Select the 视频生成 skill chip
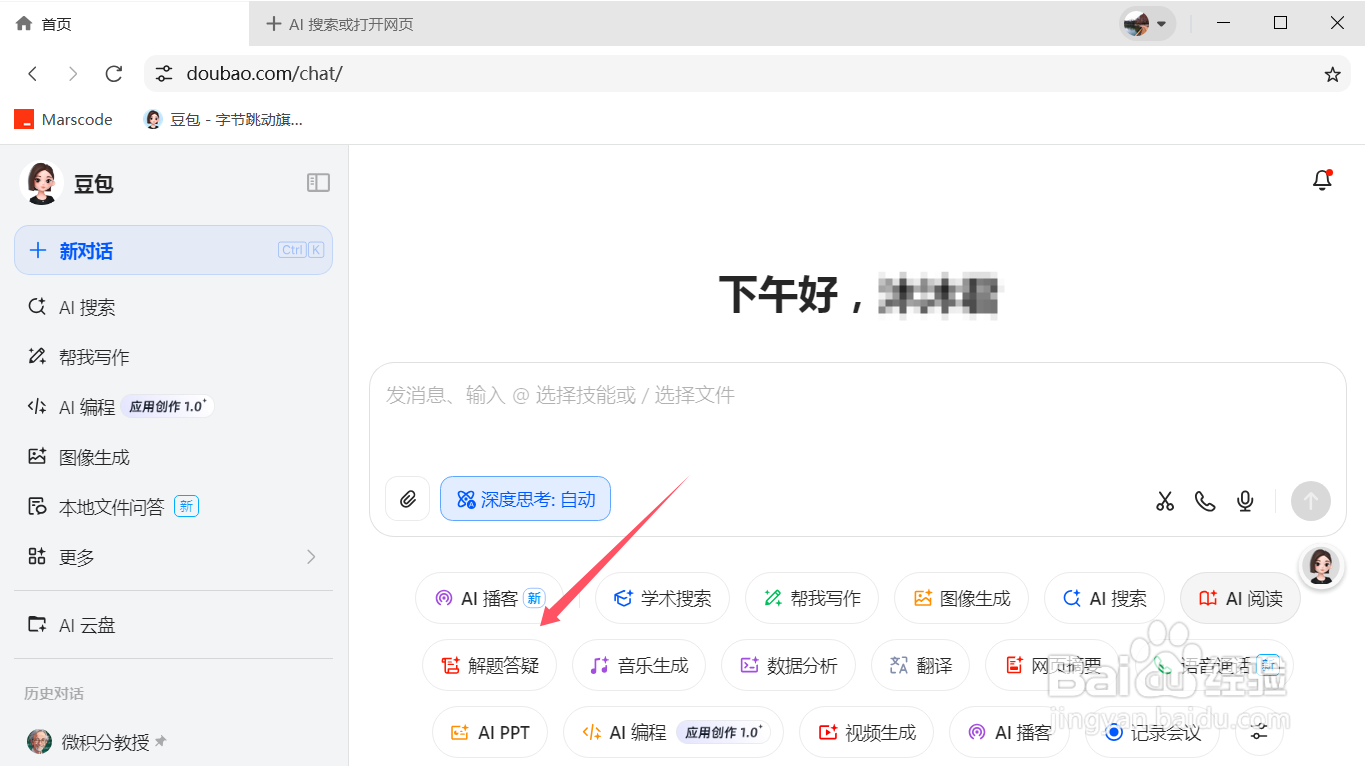Viewport: 1365px width, 766px height. [866, 732]
